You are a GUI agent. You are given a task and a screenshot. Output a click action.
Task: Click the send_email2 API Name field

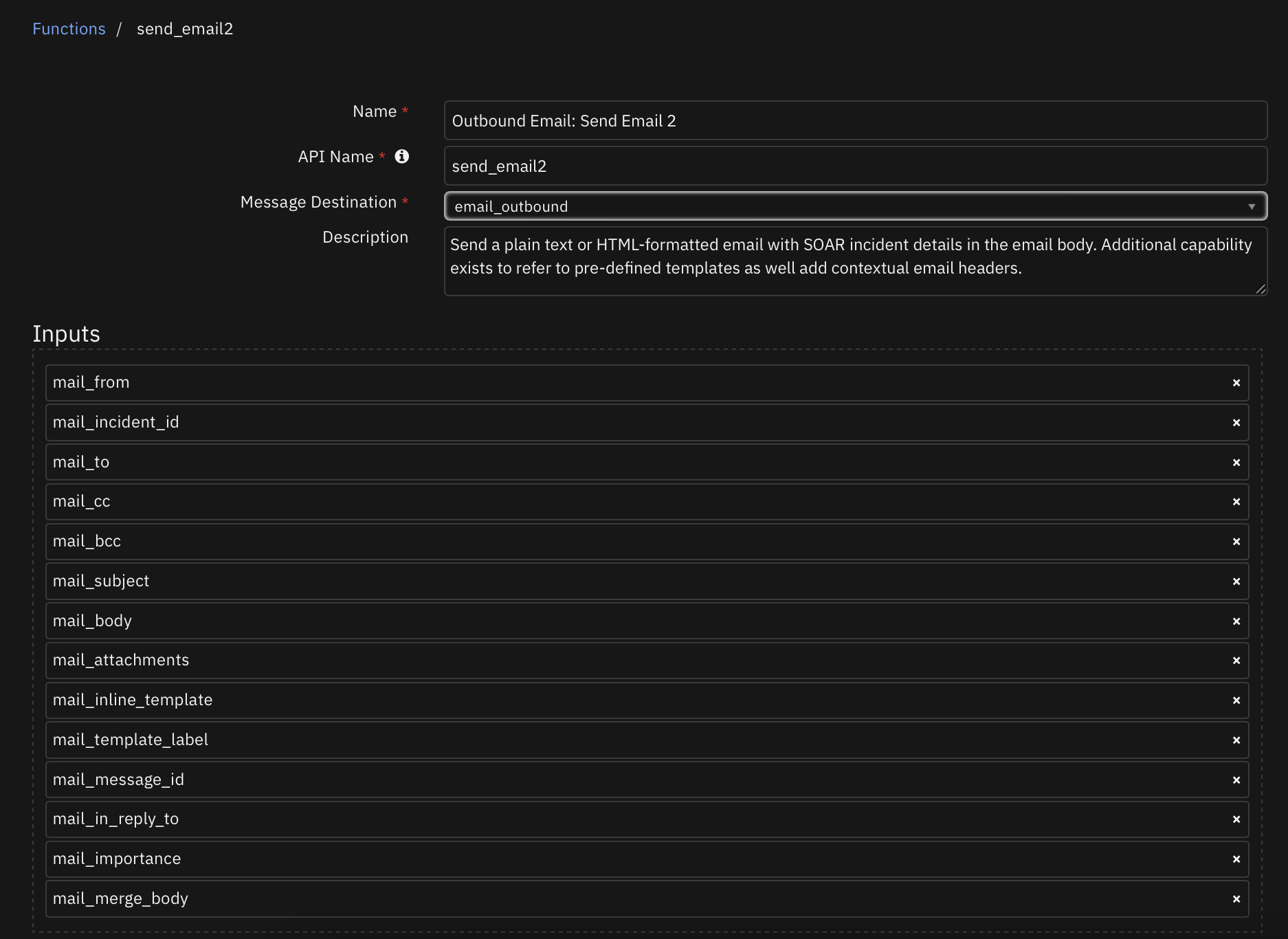[x=856, y=166]
